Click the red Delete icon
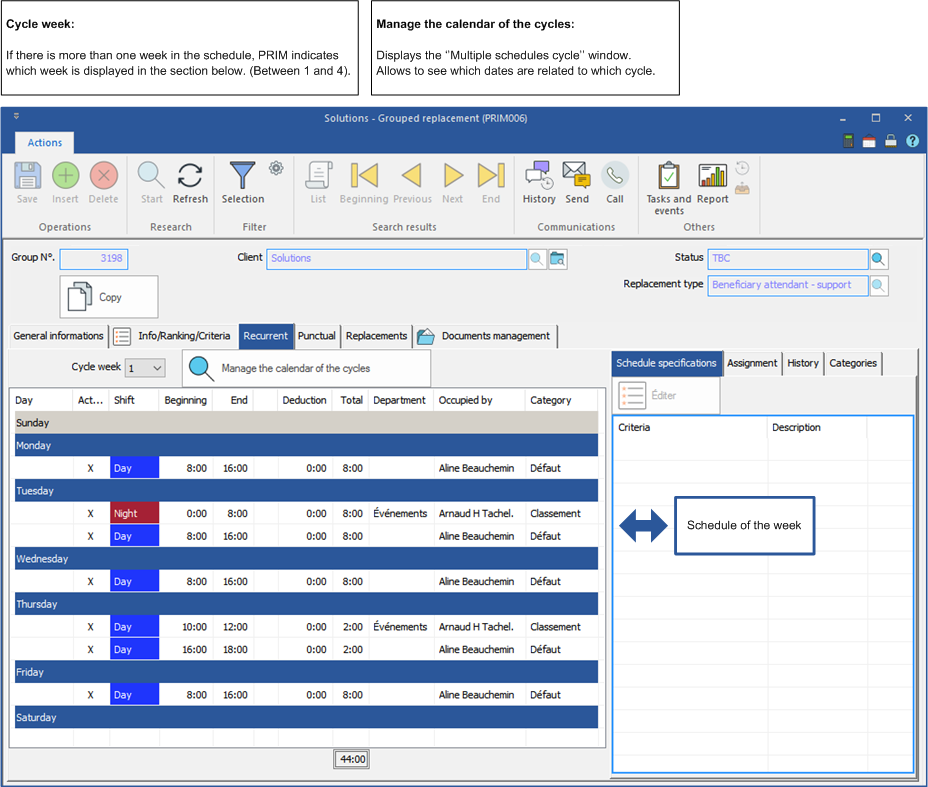Viewport: 928px width, 787px height. point(104,176)
